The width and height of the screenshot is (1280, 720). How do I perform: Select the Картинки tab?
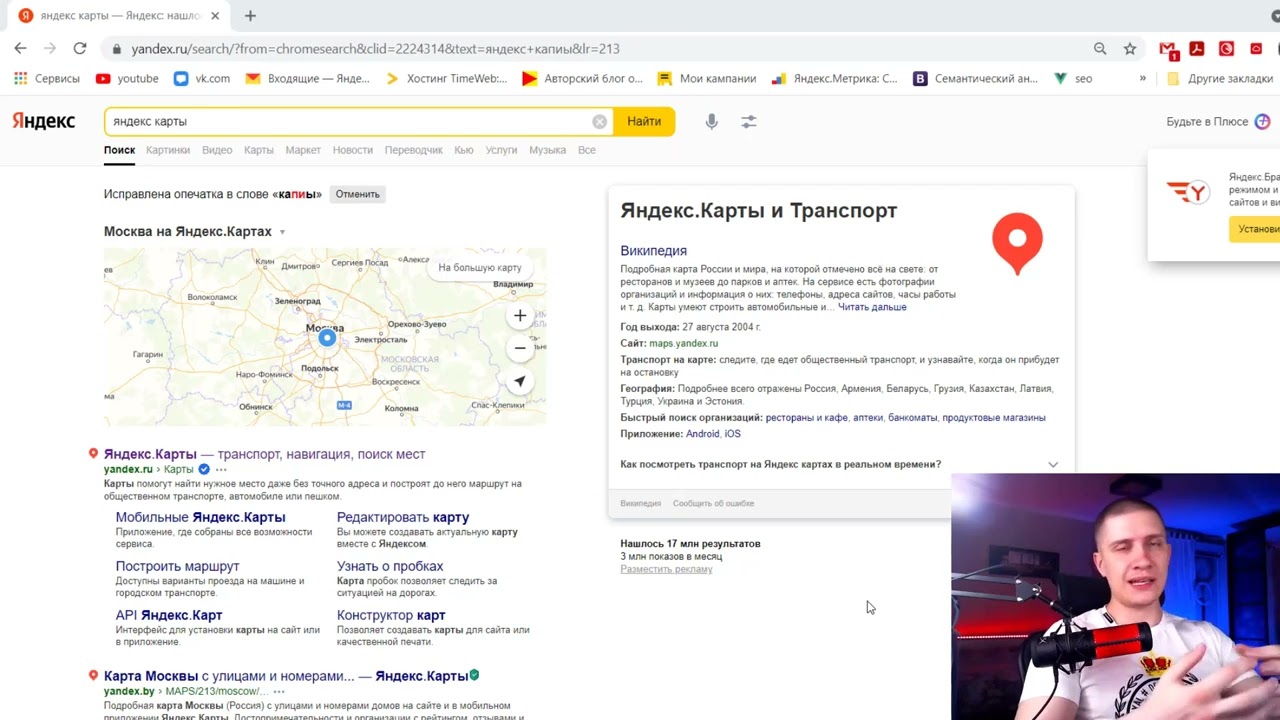click(167, 150)
